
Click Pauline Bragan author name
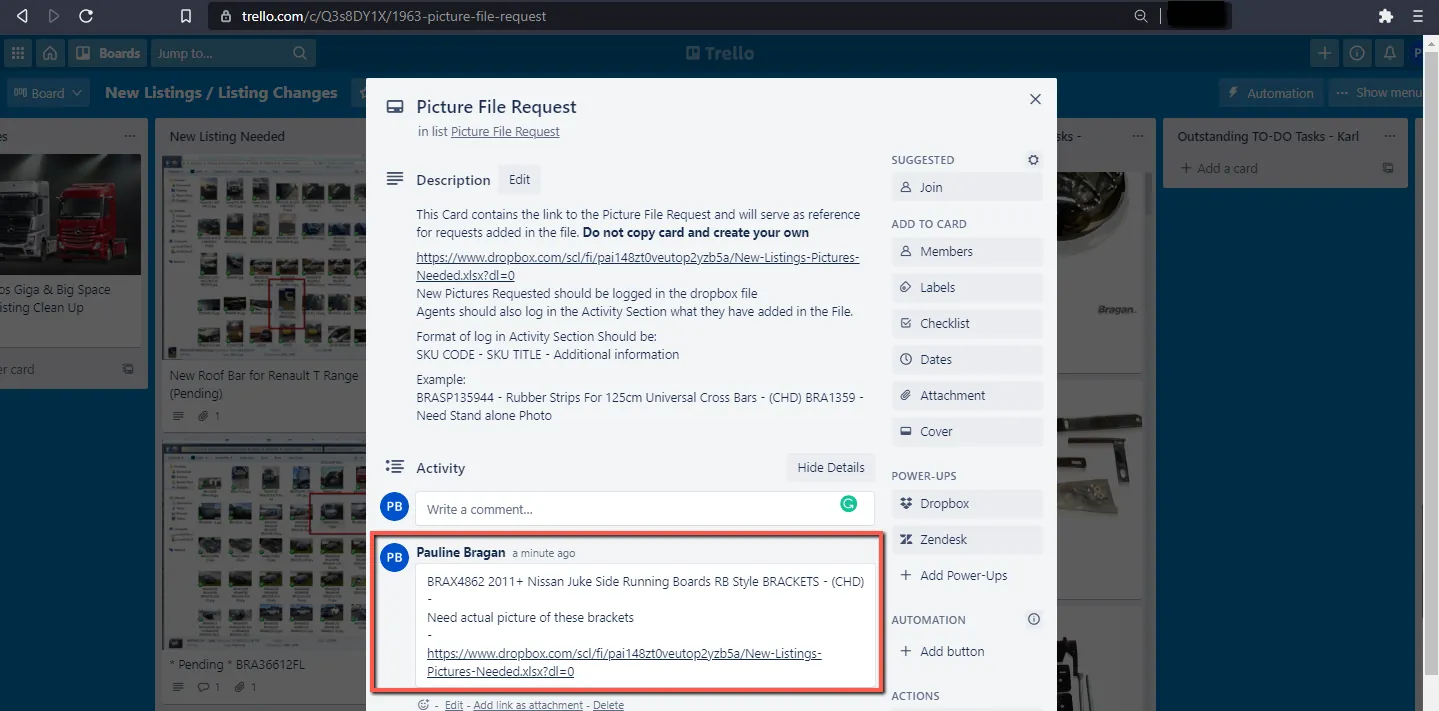coord(461,553)
